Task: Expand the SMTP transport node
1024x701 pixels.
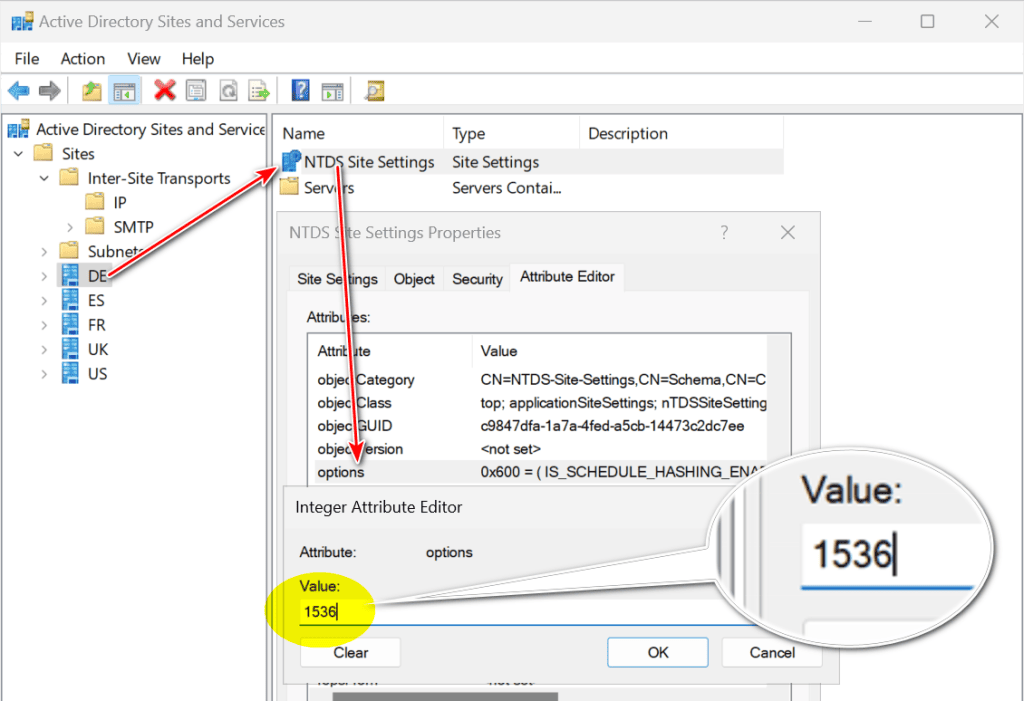Action: coord(69,227)
